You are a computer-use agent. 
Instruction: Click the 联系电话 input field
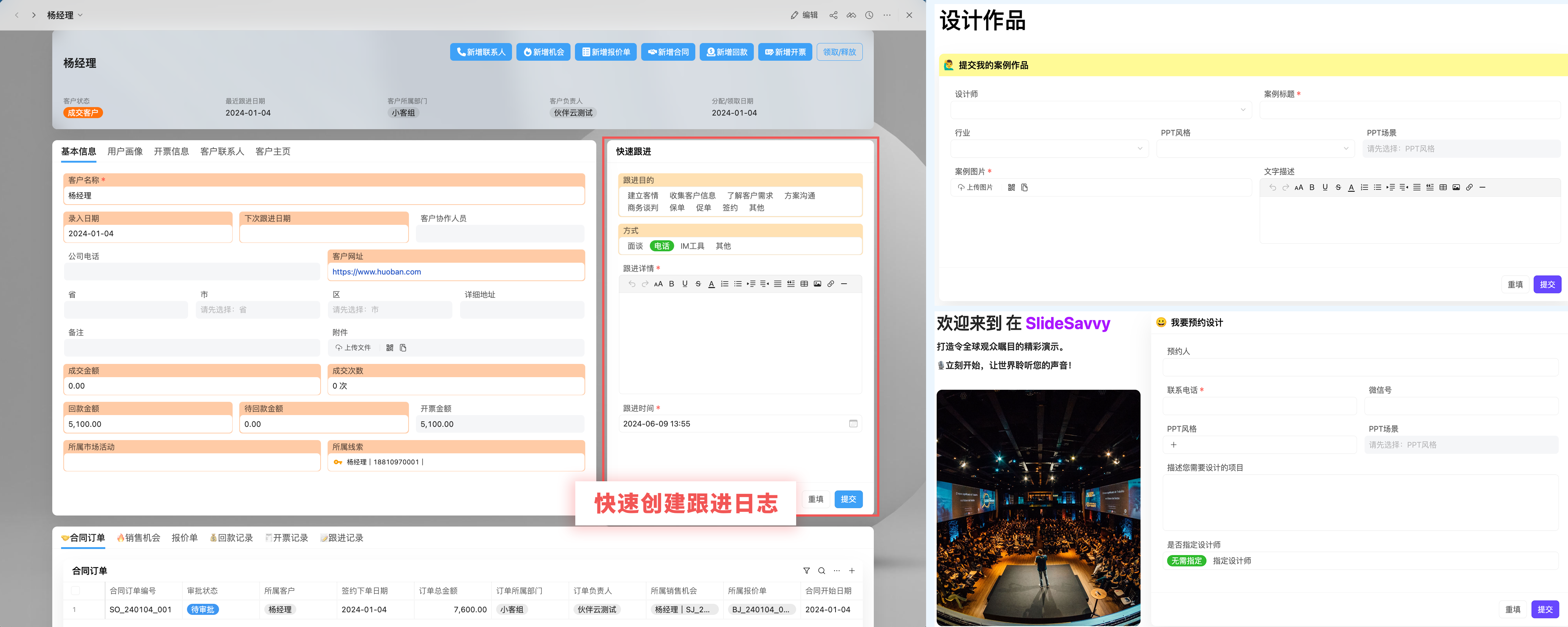pos(1259,406)
